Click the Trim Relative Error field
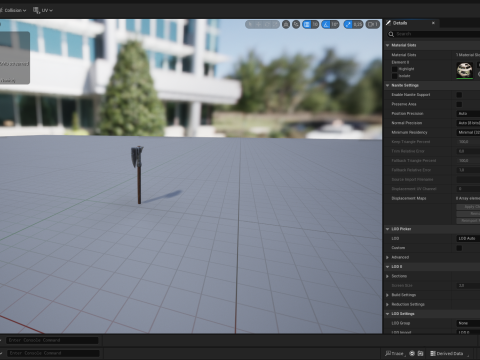This screenshot has width=480, height=360. coord(468,151)
